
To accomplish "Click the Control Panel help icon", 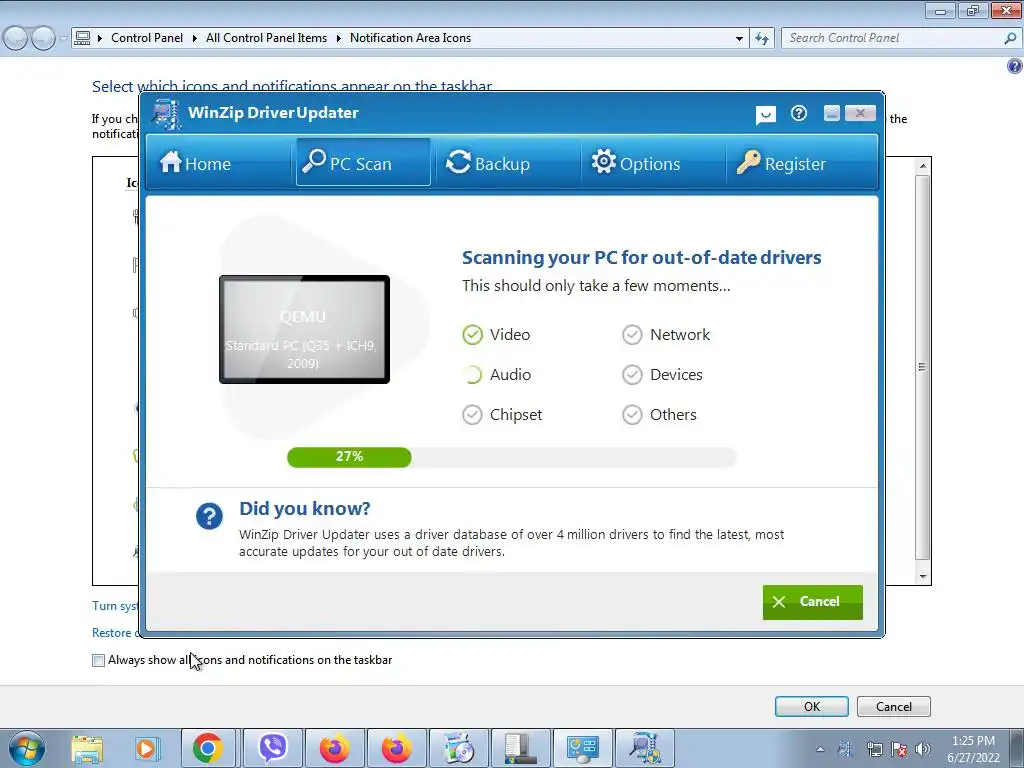I will point(1015,66).
